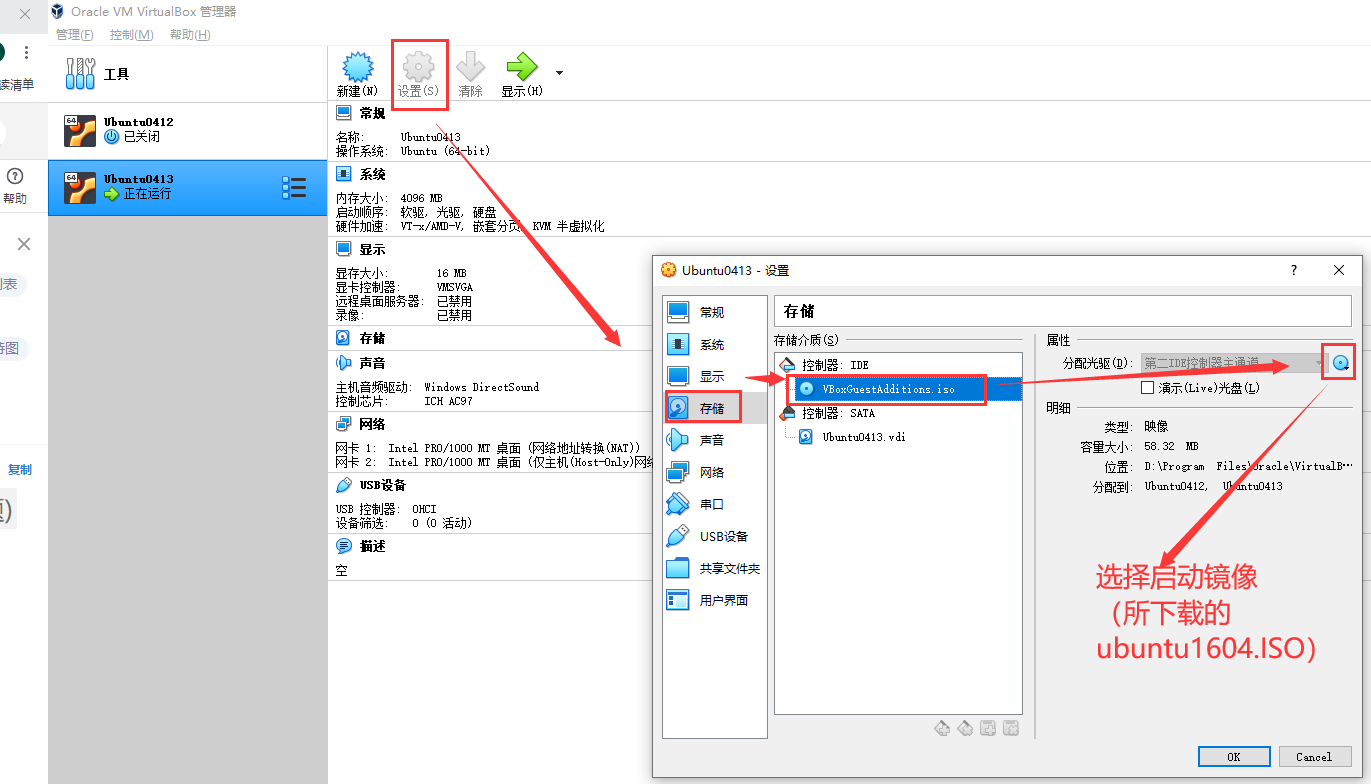The width and height of the screenshot is (1371, 784).
Task: Open the 系统 section header in details
Action: [372, 174]
